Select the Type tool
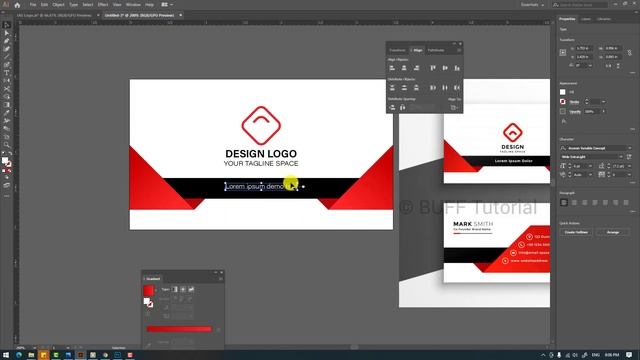The image size is (640, 360). (x=7, y=73)
